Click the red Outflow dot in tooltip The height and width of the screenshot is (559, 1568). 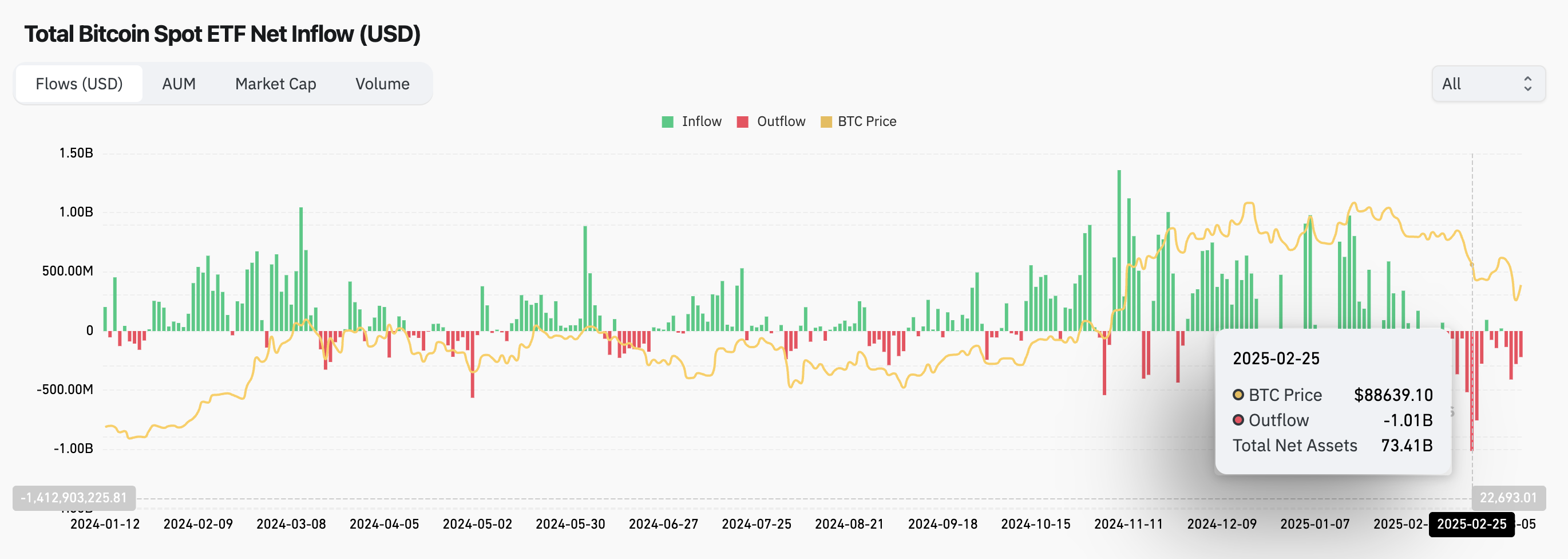click(1237, 420)
